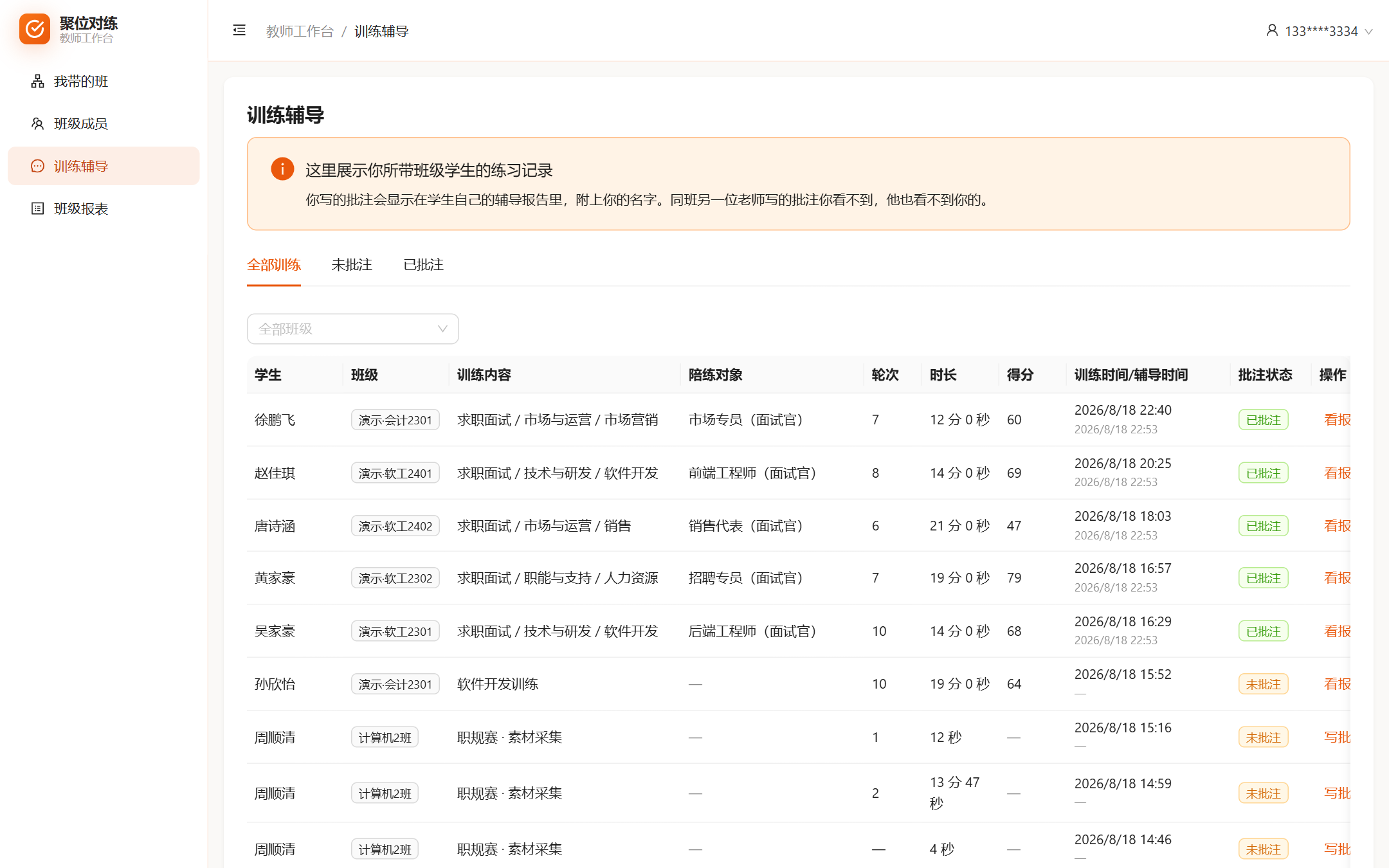
Task: Click 写批 link for the 2026/8/18 14:59 row
Action: point(1337,793)
